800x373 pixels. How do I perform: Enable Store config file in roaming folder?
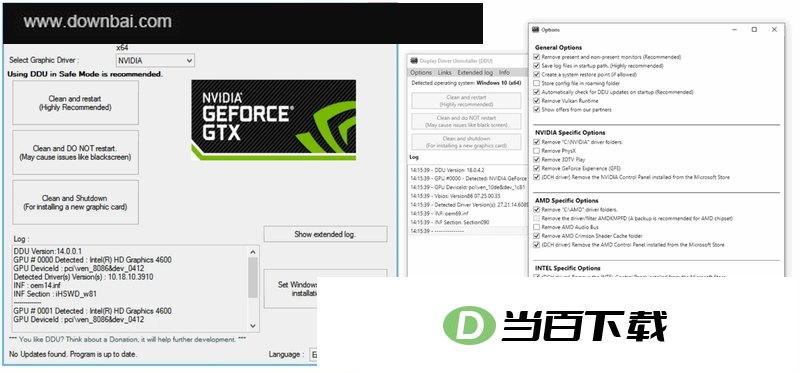pos(536,83)
